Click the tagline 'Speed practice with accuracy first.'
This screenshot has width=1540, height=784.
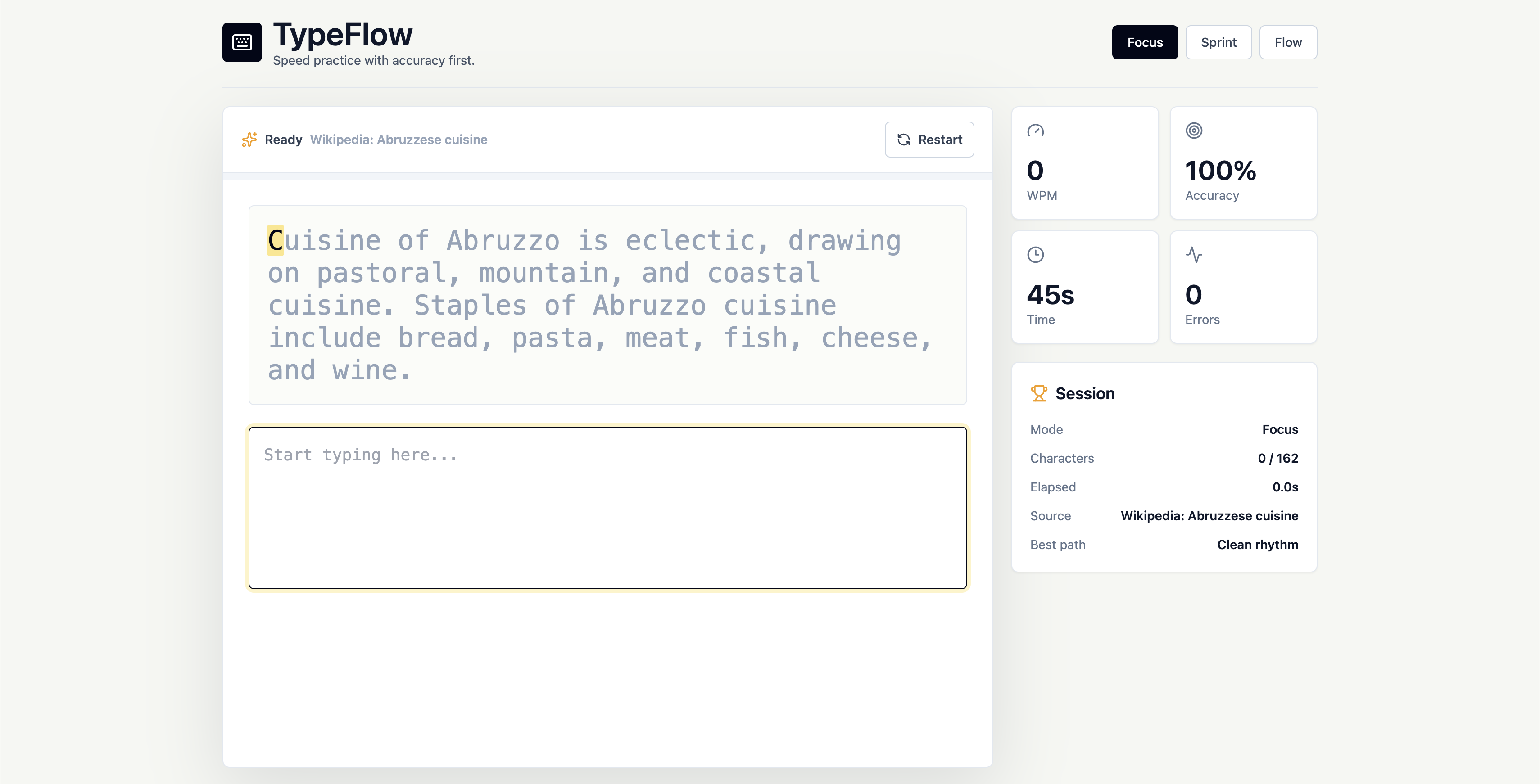point(374,60)
